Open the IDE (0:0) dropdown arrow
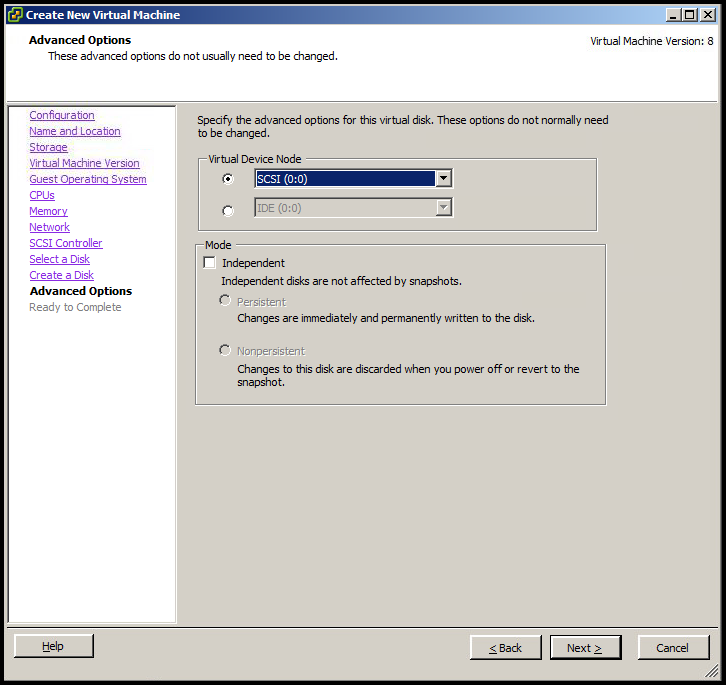This screenshot has height=685, width=726. click(x=444, y=207)
